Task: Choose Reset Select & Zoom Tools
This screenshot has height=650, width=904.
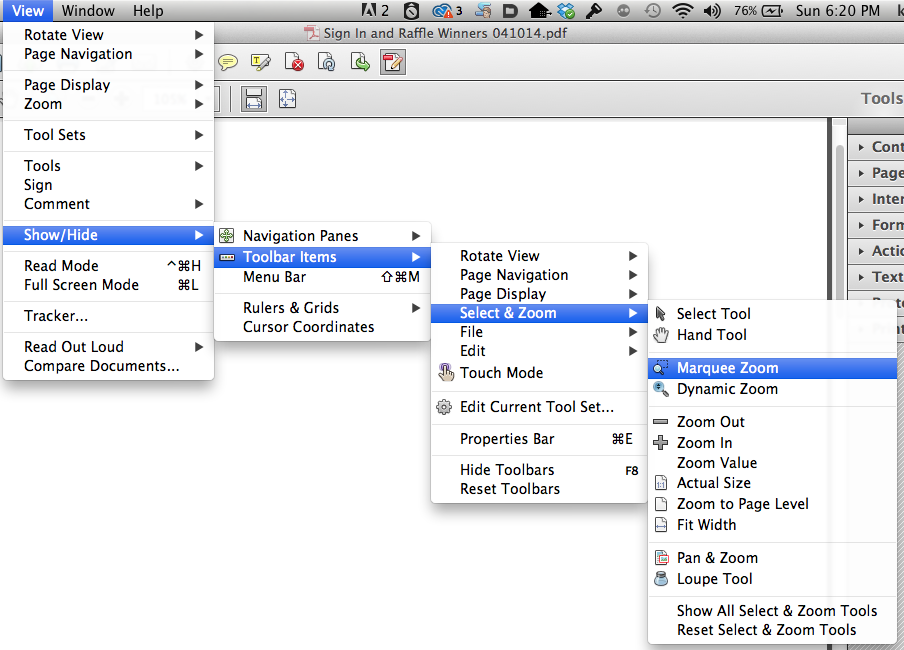Action: pos(773,630)
